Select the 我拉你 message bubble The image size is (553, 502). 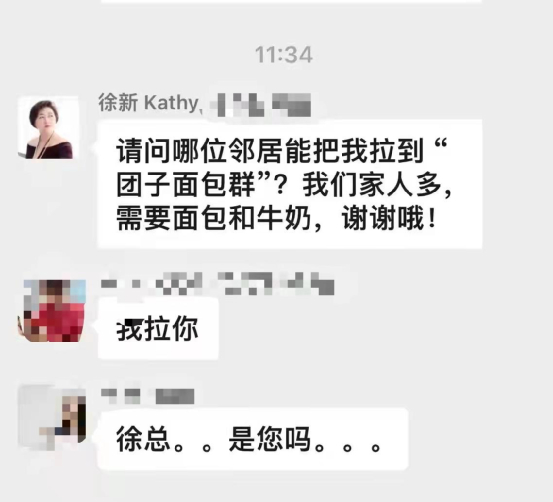pyautogui.click(x=158, y=328)
